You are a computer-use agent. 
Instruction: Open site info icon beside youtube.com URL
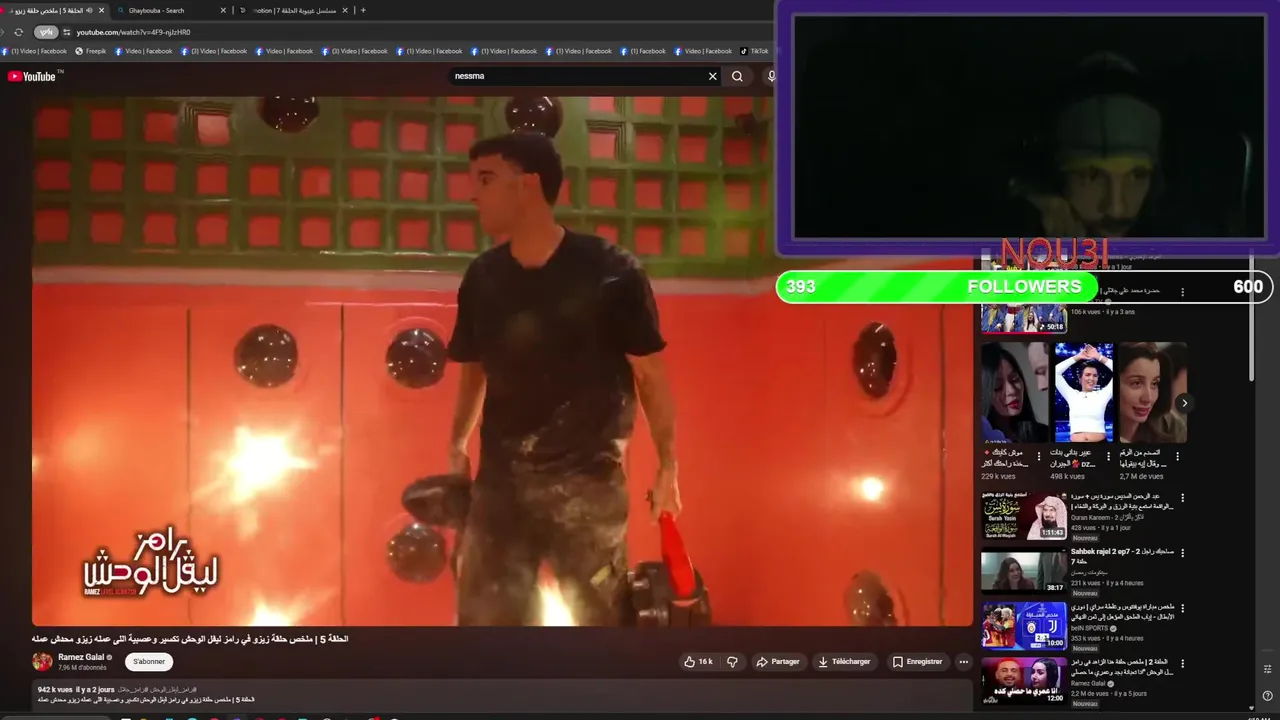click(x=67, y=32)
